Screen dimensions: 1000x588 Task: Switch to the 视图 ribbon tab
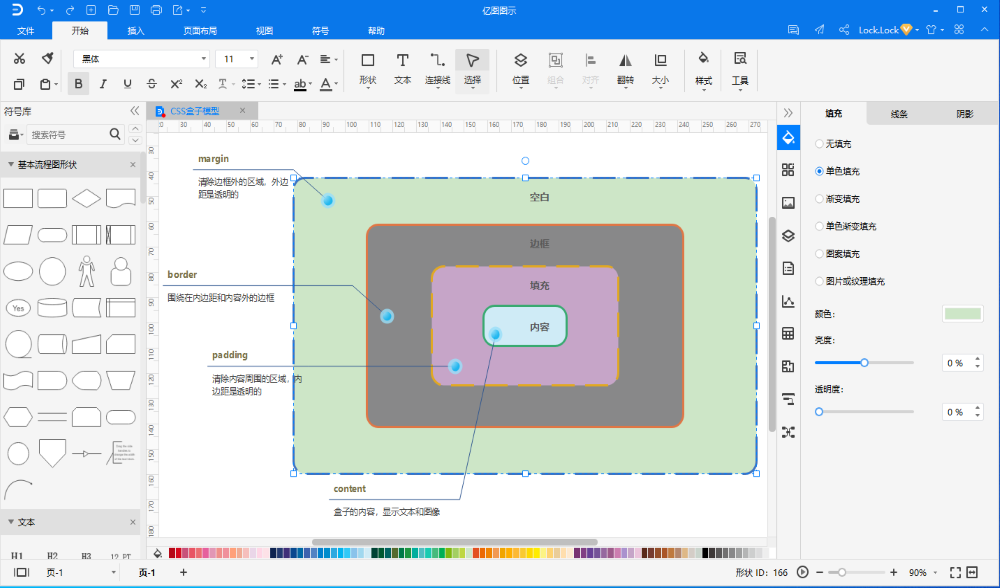(265, 31)
